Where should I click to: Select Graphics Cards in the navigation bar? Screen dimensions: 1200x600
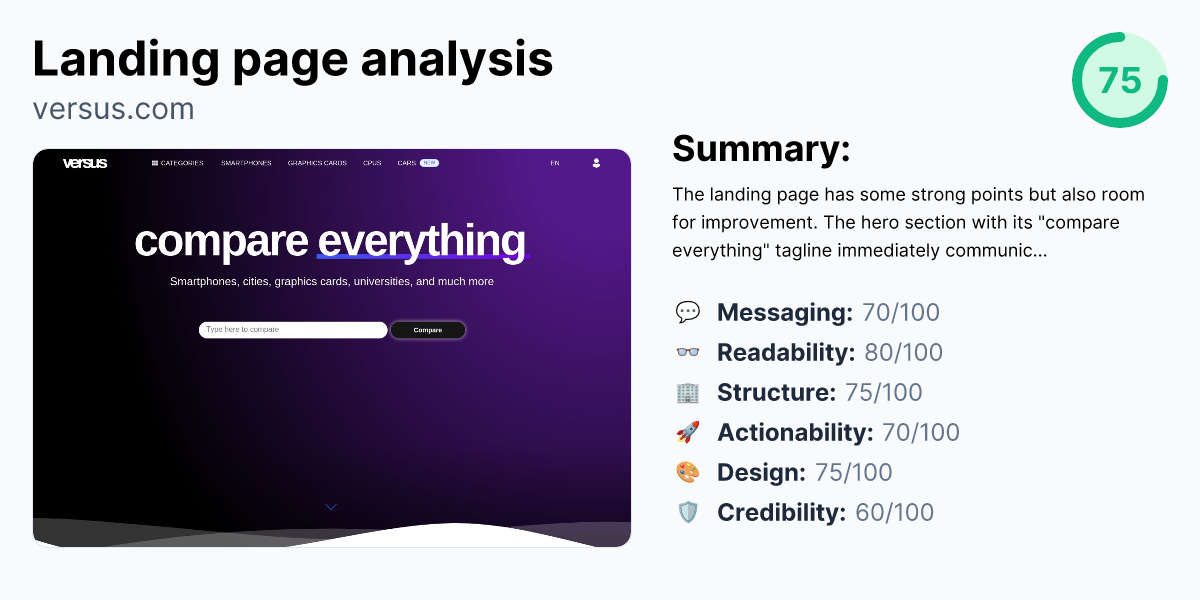pos(317,162)
